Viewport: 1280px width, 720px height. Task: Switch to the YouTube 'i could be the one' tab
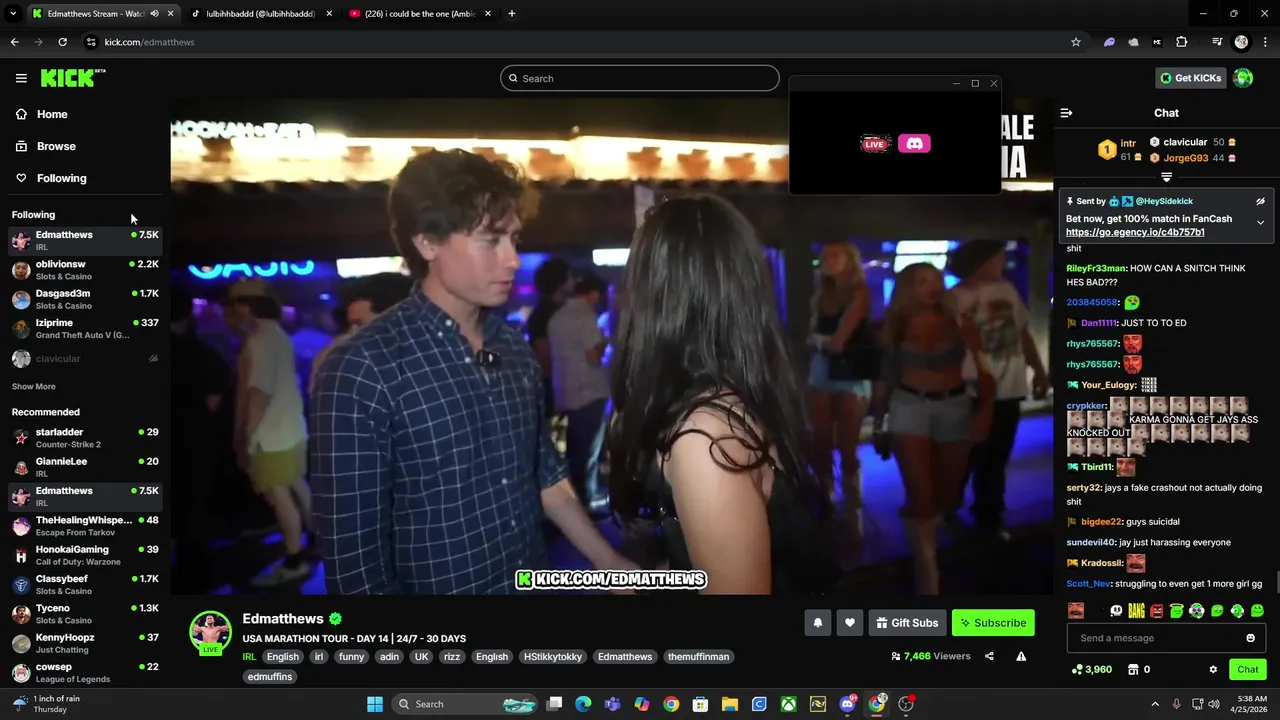pyautogui.click(x=420, y=14)
